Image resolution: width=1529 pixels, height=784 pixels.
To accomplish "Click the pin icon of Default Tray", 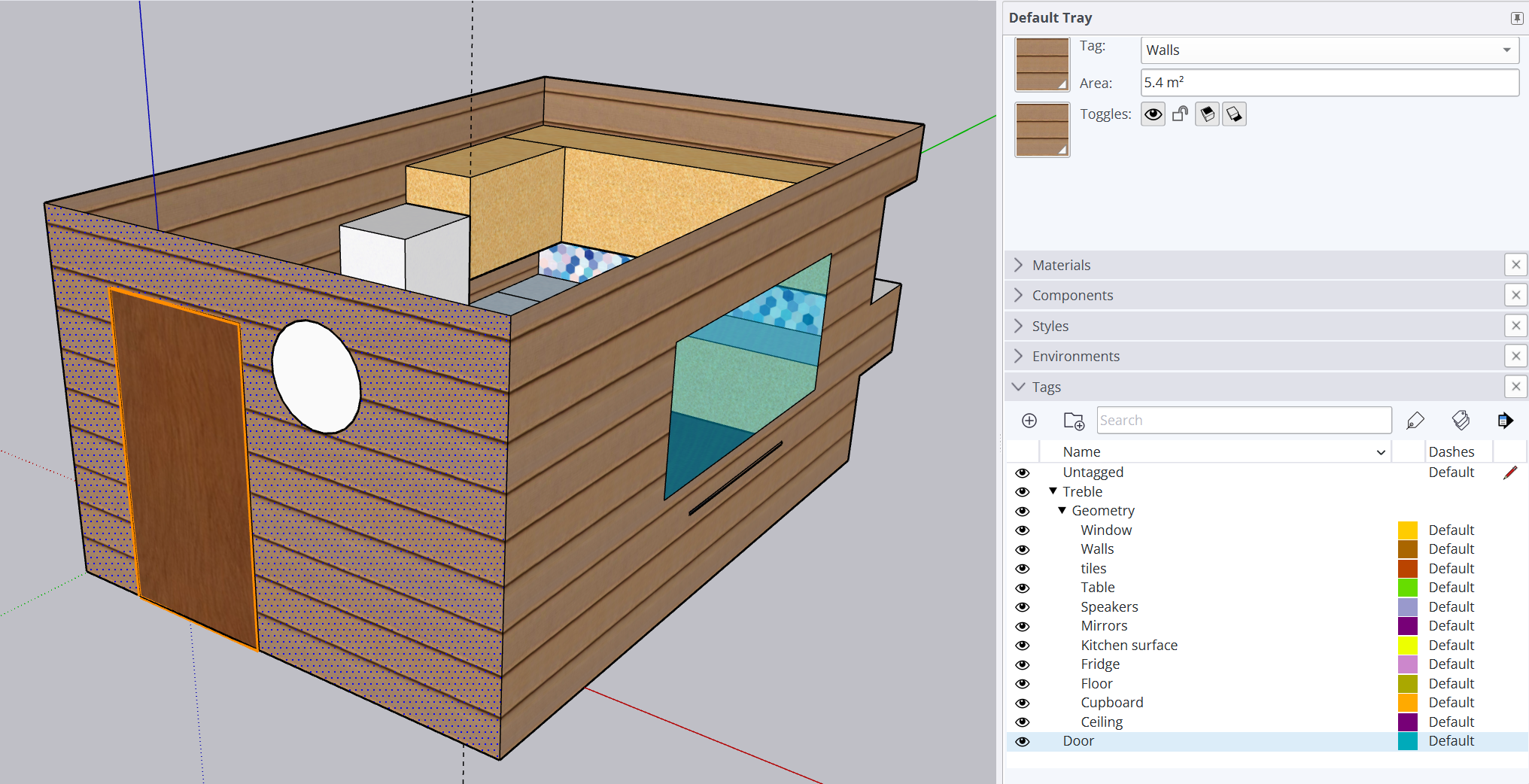I will pos(1517,18).
